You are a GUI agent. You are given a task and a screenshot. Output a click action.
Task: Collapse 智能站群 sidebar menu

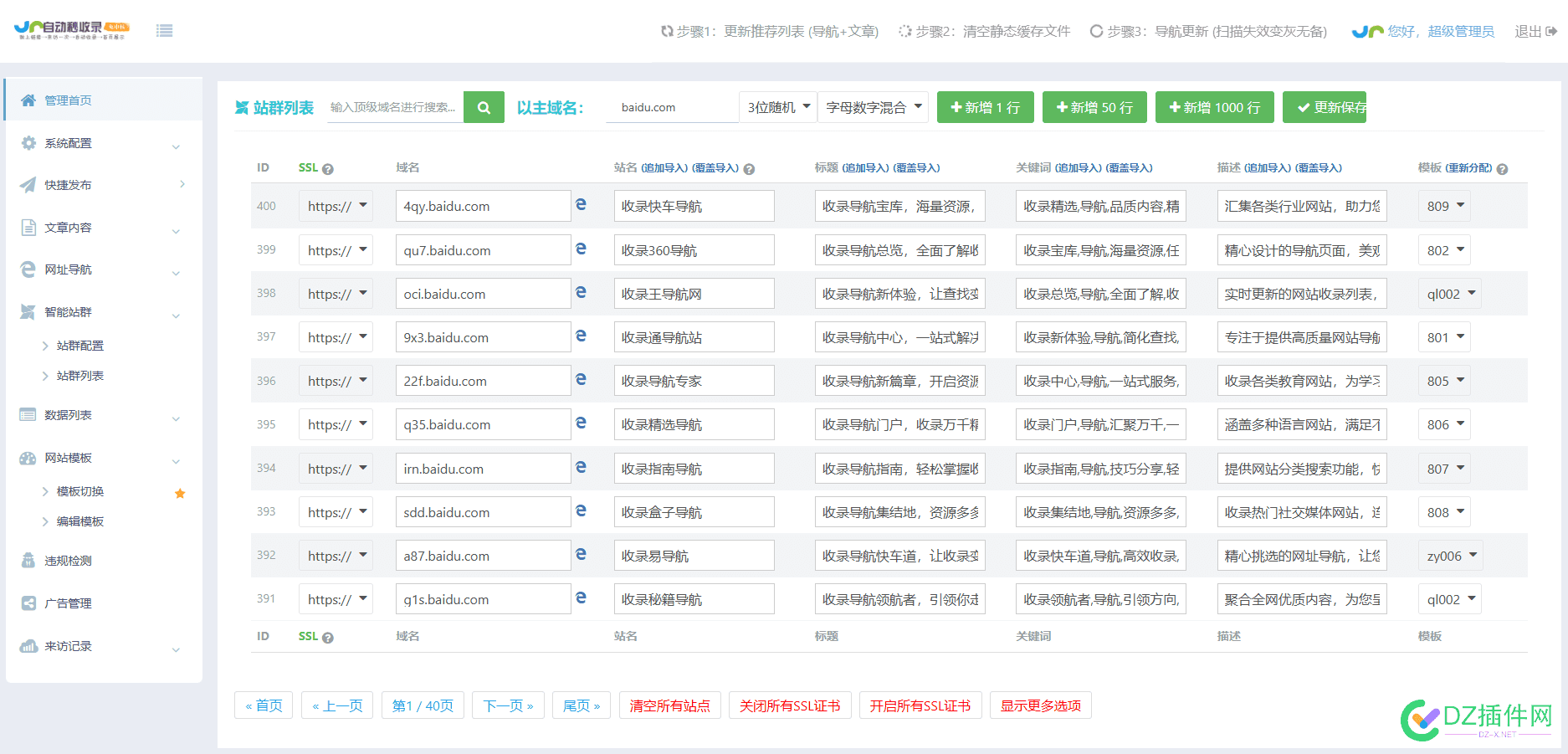pyautogui.click(x=104, y=312)
